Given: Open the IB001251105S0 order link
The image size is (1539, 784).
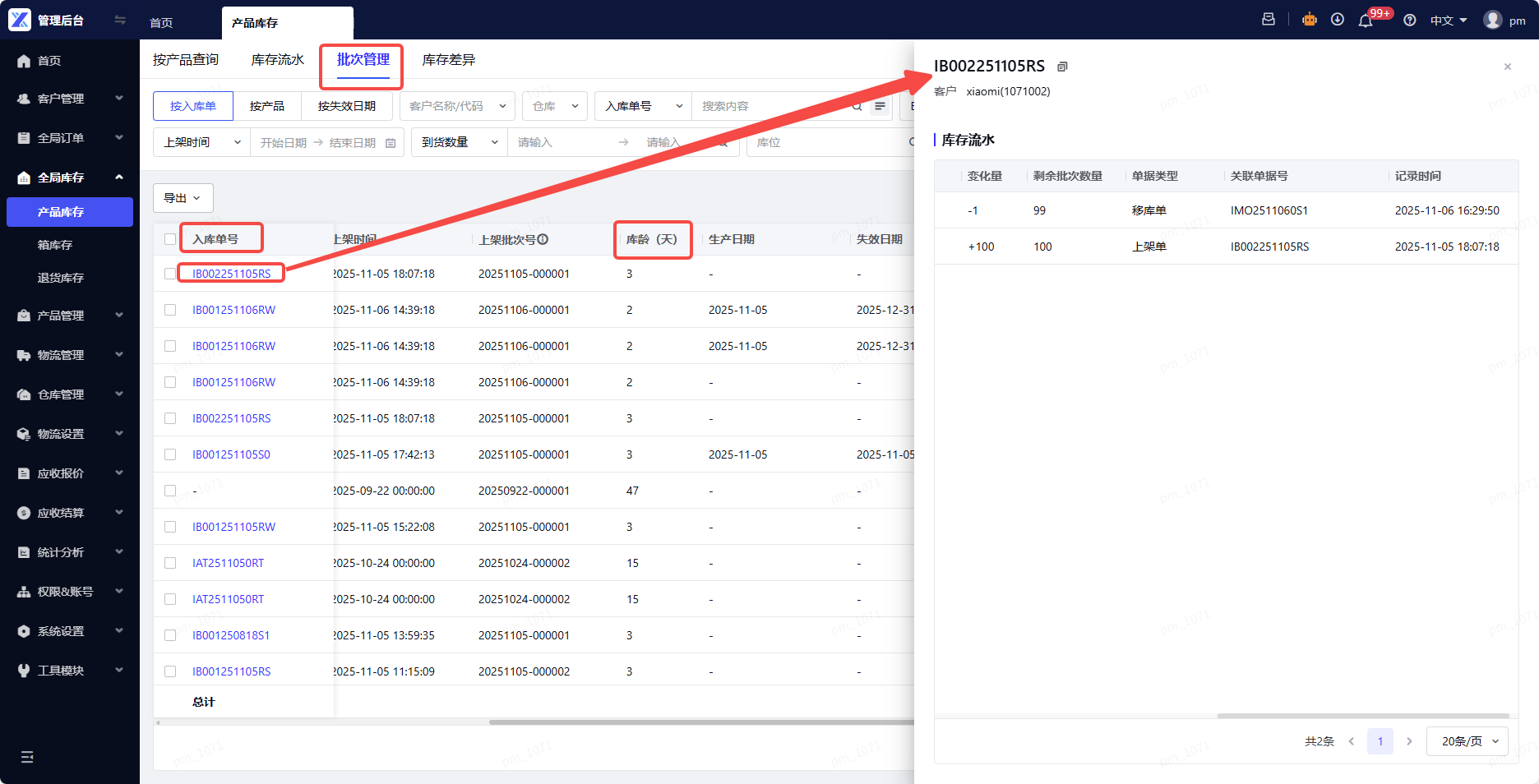Looking at the screenshot, I should click(x=231, y=454).
